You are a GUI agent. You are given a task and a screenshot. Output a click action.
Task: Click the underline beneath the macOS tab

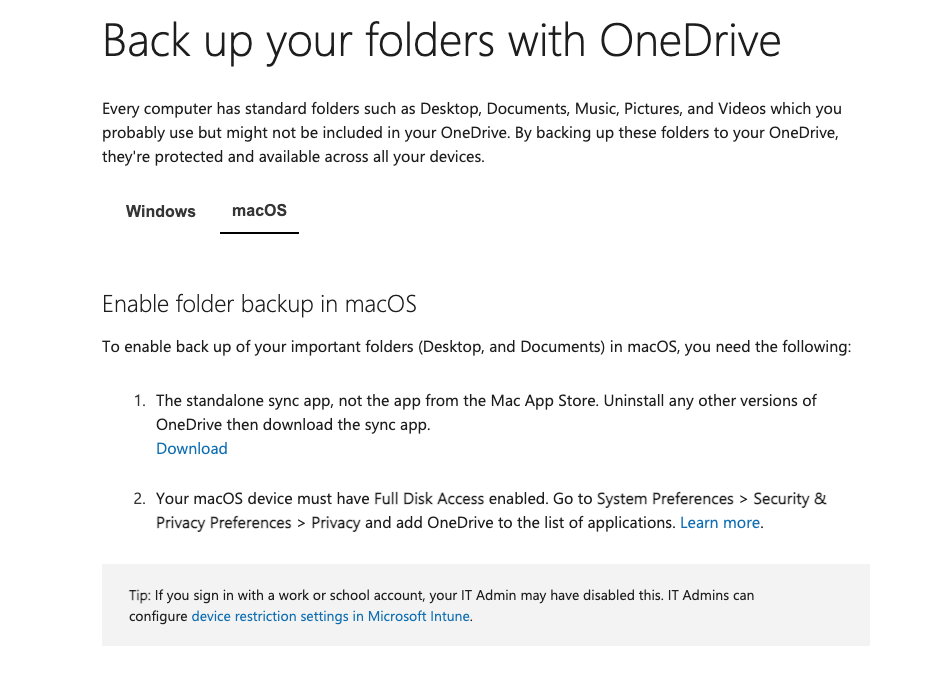pyautogui.click(x=259, y=233)
